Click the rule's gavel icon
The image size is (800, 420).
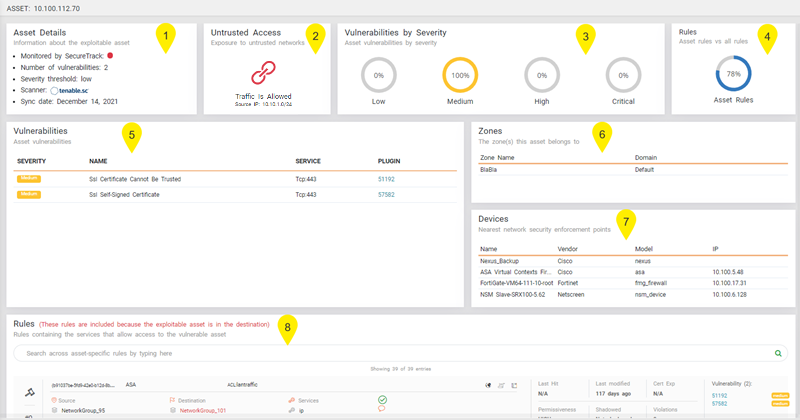point(29,391)
